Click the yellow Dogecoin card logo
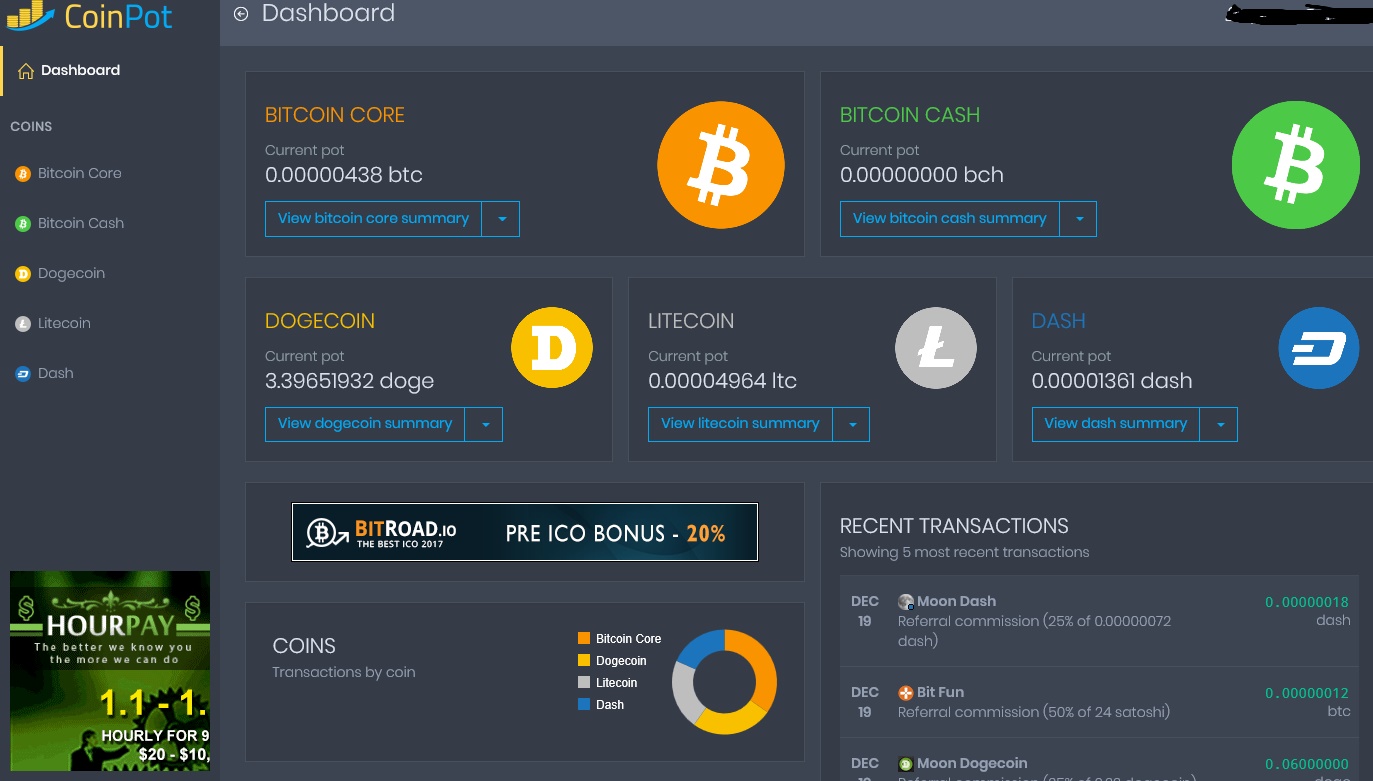Image resolution: width=1373 pixels, height=781 pixels. tap(552, 348)
